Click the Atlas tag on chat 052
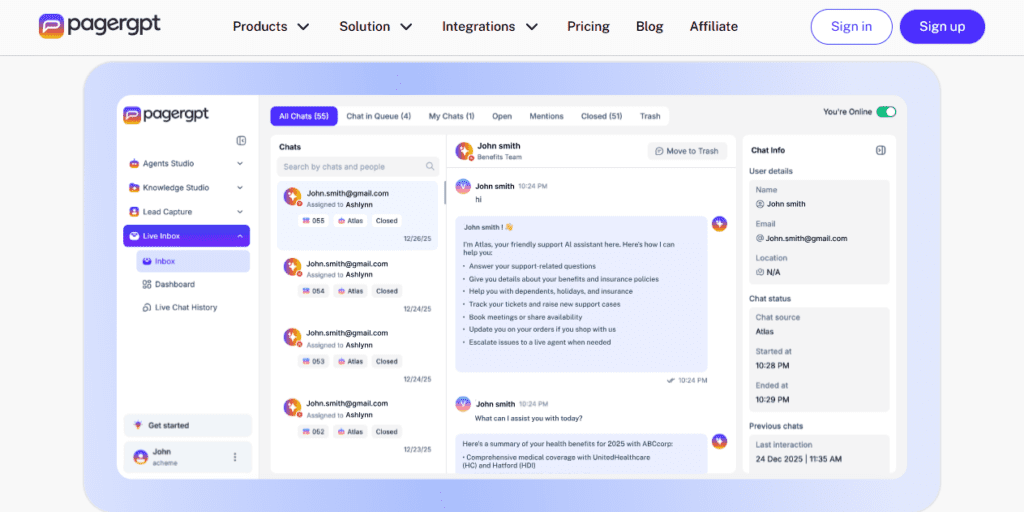The image size is (1024, 512). tap(351, 432)
